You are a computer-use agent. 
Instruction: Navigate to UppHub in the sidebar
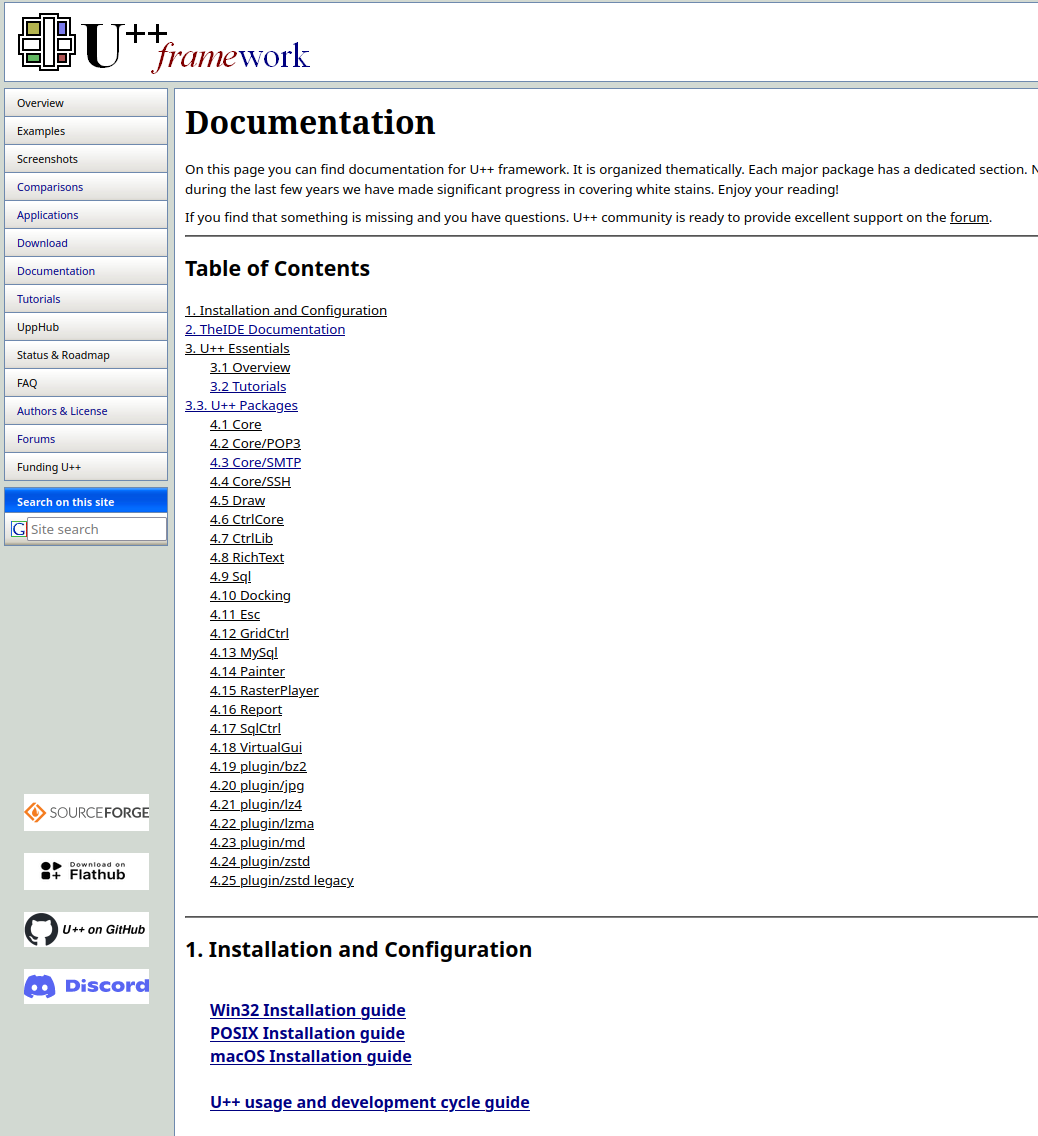(x=86, y=327)
